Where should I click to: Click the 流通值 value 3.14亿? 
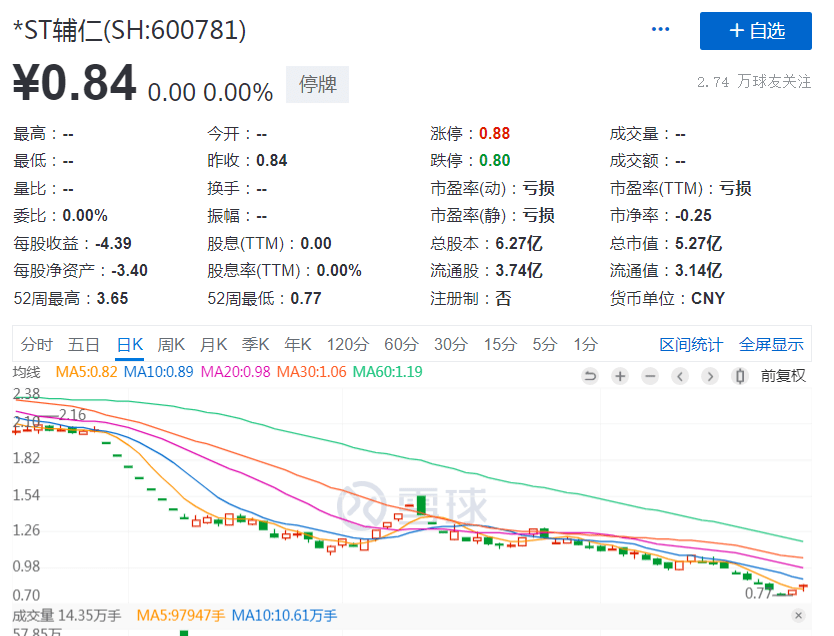(x=698, y=271)
